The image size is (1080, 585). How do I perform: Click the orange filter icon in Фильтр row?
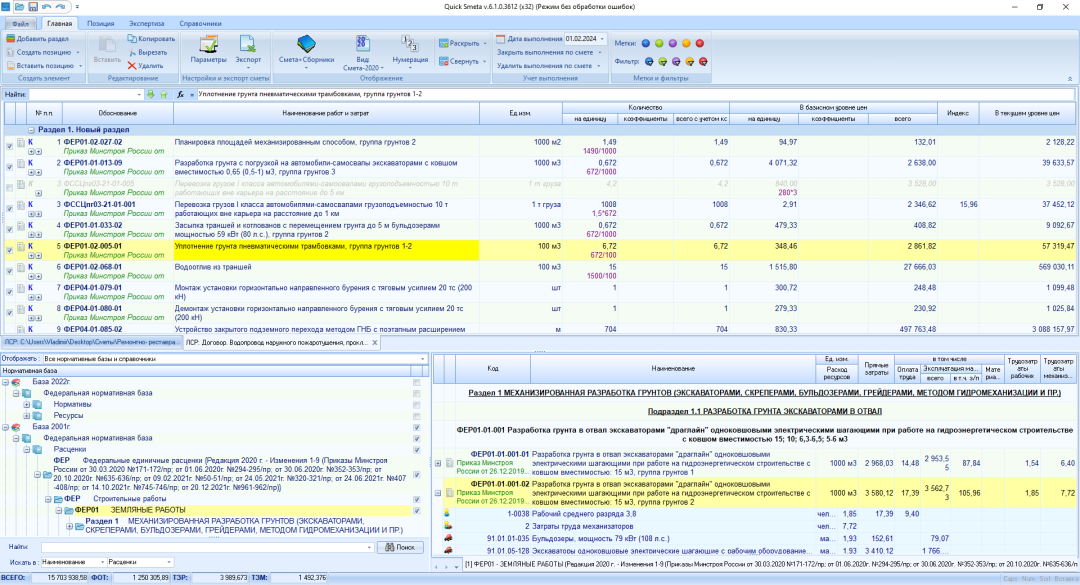coord(689,61)
